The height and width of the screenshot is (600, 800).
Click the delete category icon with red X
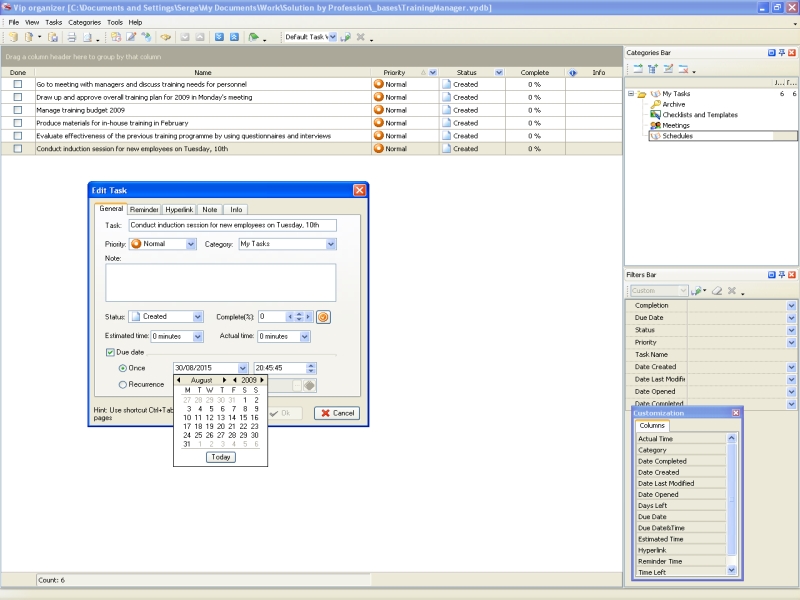(682, 69)
